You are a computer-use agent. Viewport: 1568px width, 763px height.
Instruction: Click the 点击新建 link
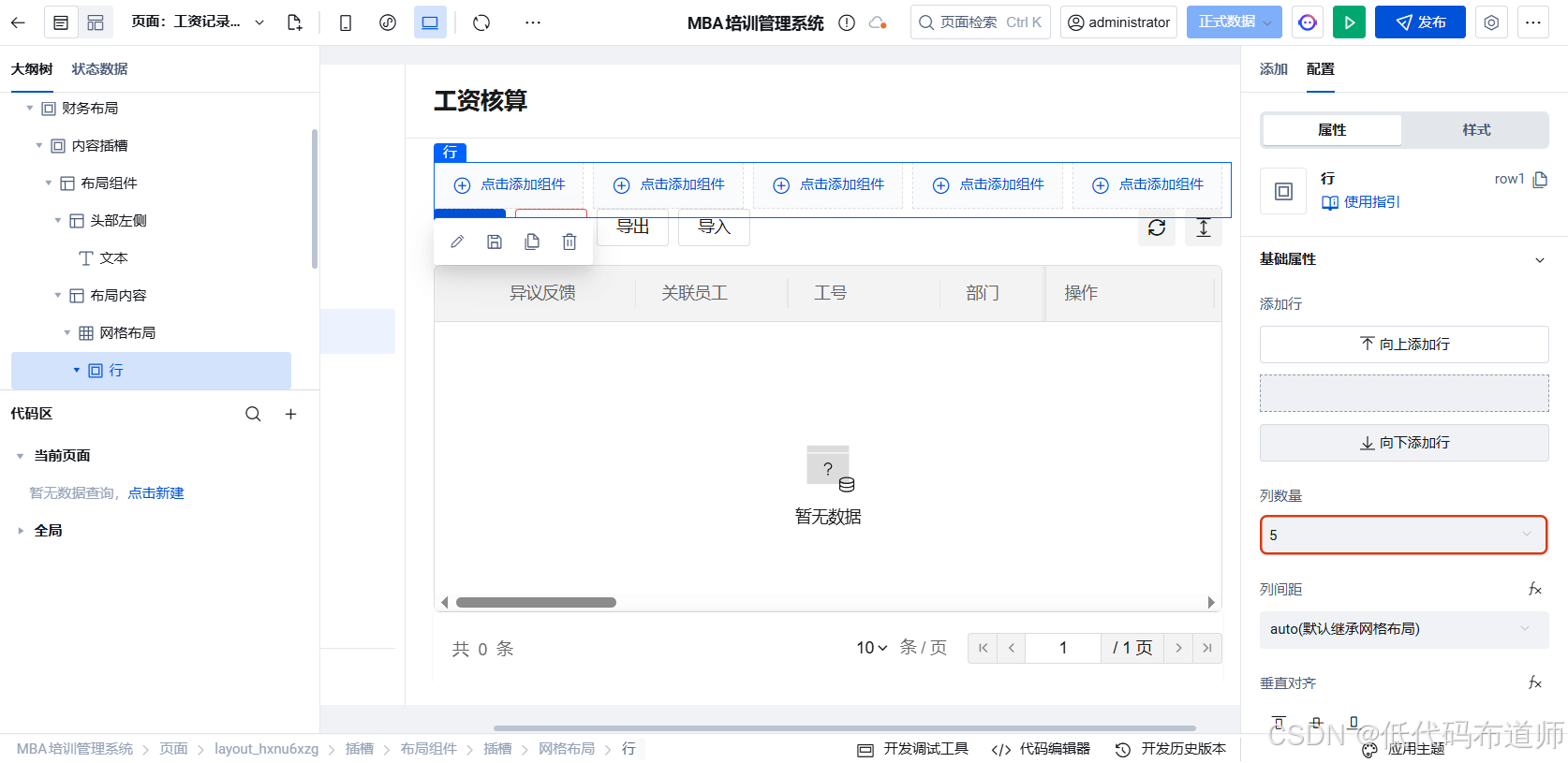pos(156,493)
